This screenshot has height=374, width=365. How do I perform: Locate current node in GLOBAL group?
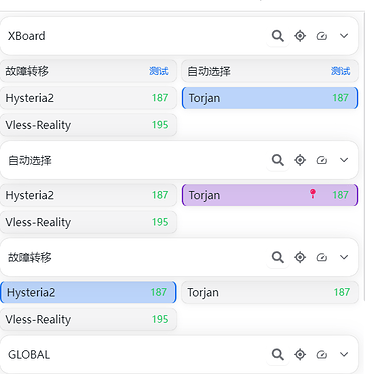(x=300, y=354)
